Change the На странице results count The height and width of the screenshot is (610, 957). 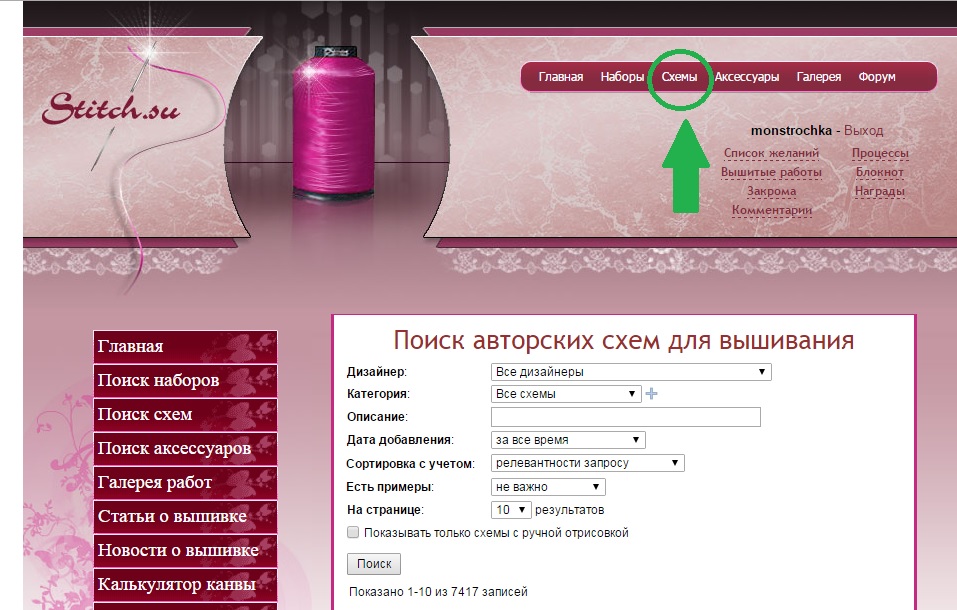(x=511, y=510)
